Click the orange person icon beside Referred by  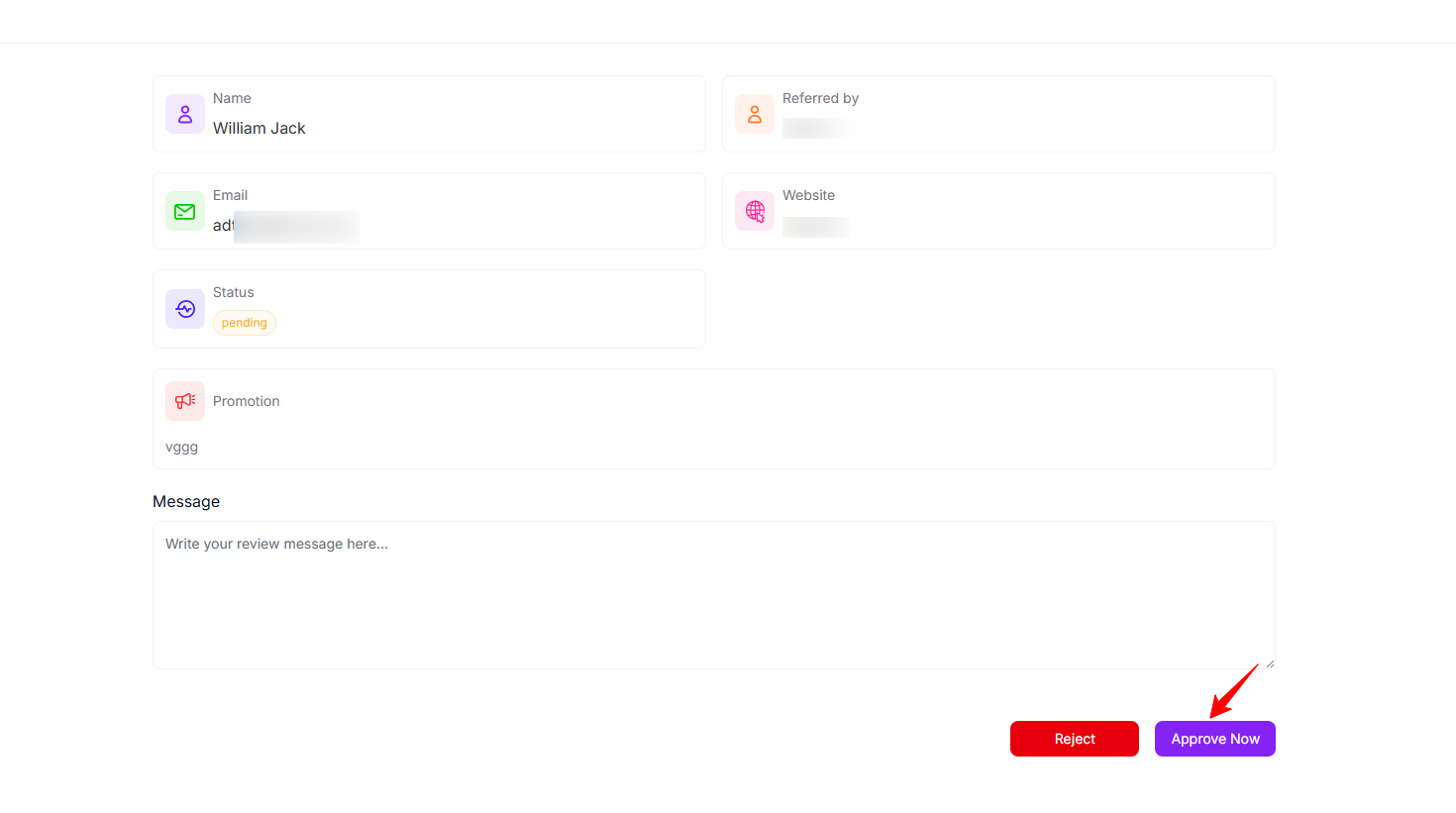(755, 114)
